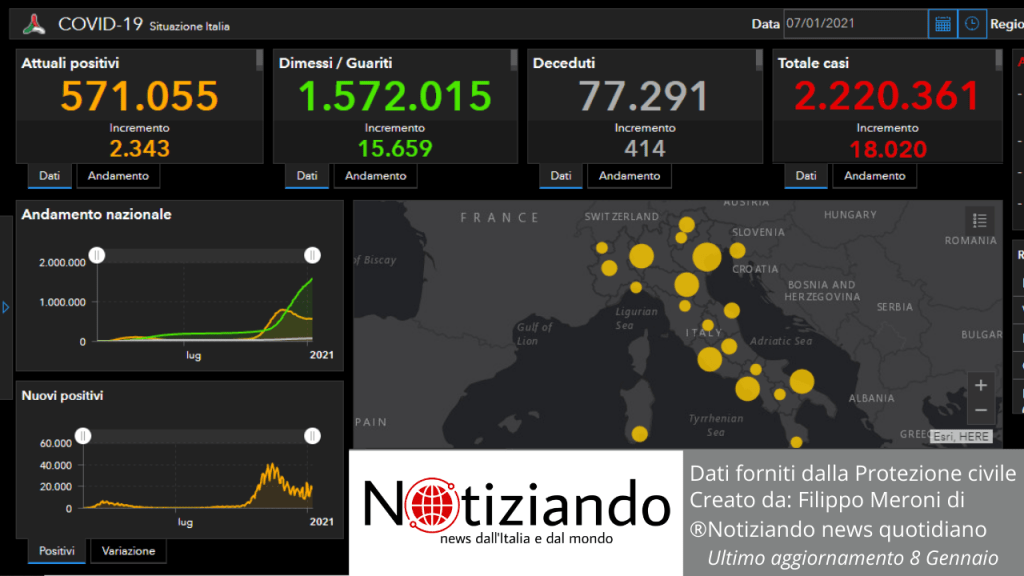Open Andamento tab under Totale casi
Viewport: 1024px width, 576px height.
[874, 176]
